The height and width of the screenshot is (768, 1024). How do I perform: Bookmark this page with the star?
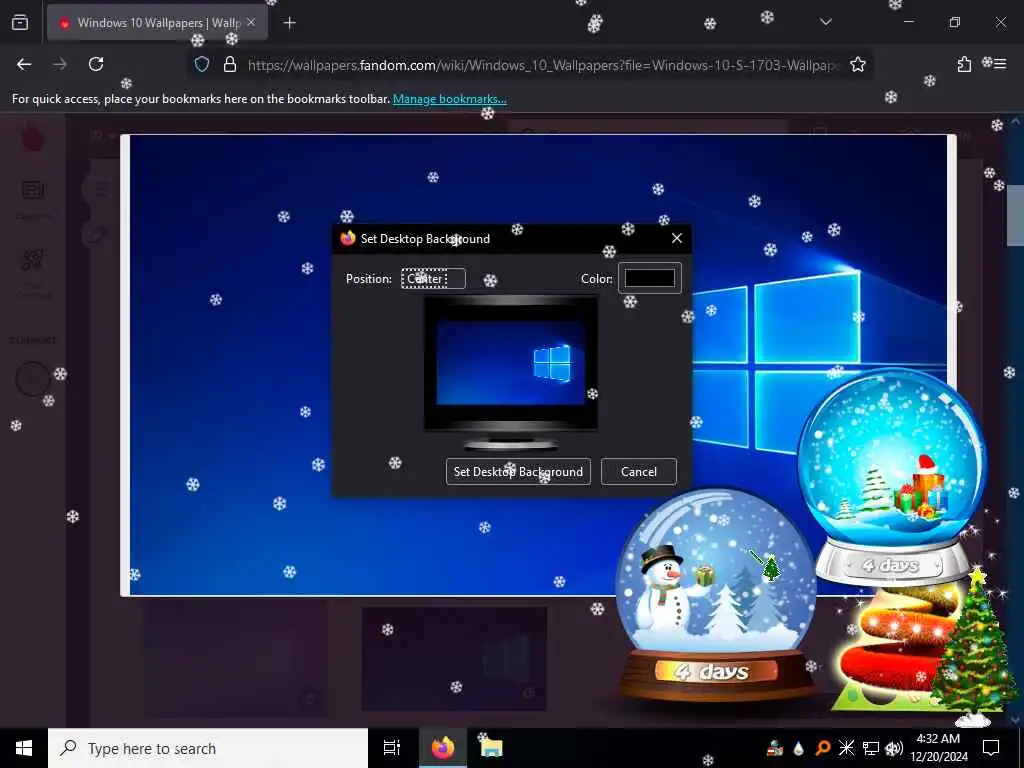pos(857,64)
